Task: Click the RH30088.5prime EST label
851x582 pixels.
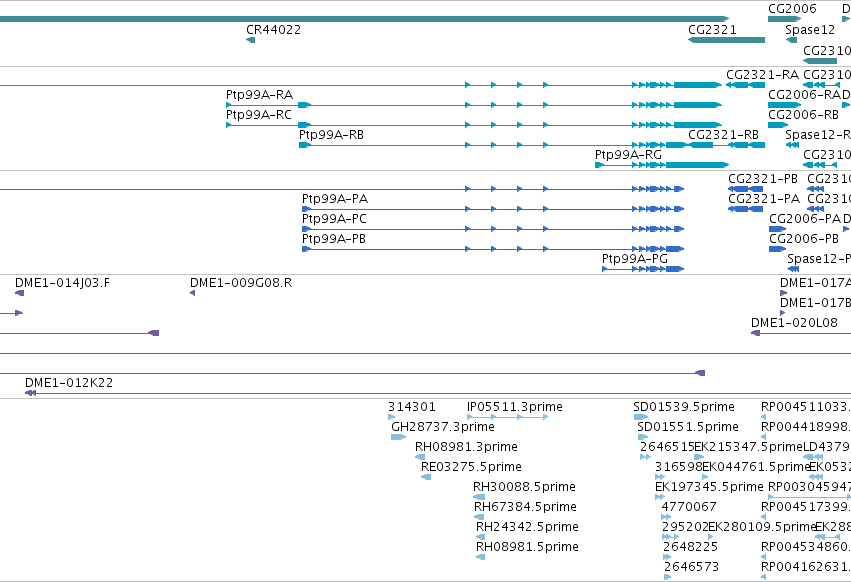Action: [524, 488]
